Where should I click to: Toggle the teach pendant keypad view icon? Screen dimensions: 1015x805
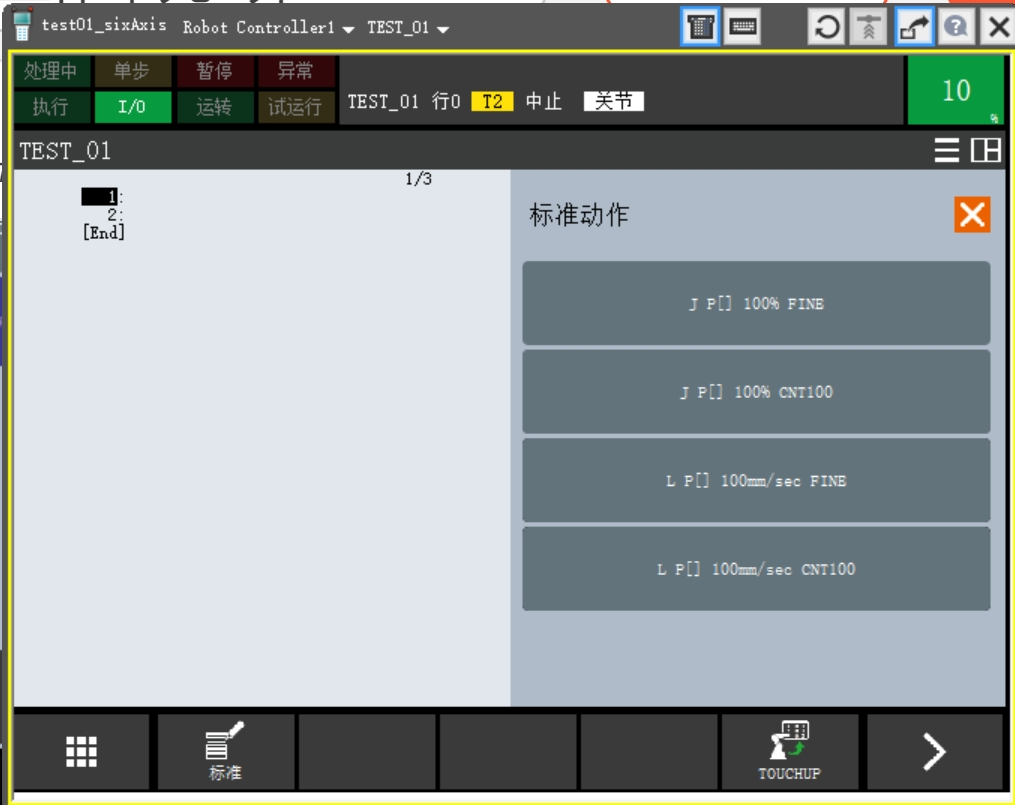click(x=700, y=27)
